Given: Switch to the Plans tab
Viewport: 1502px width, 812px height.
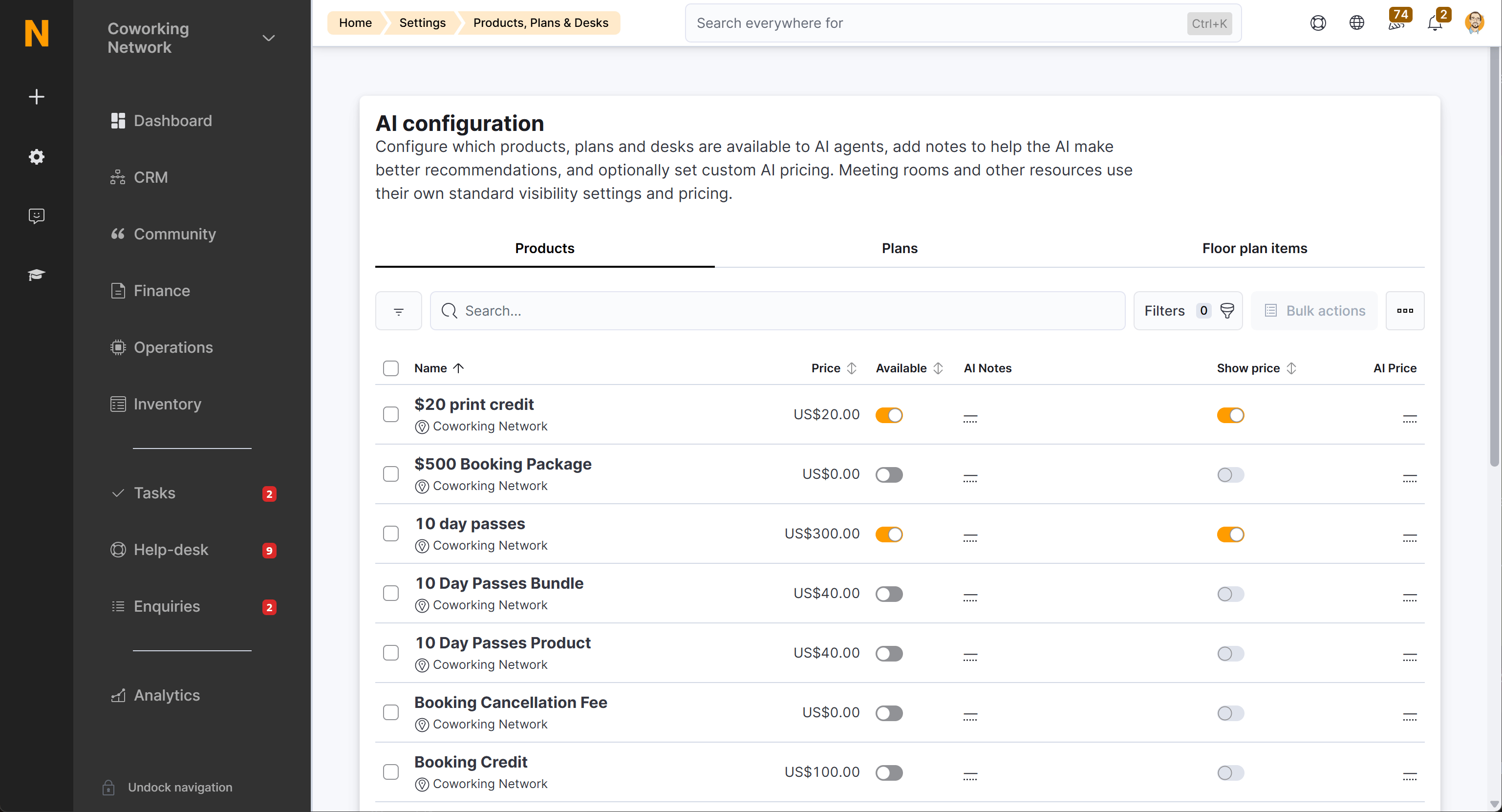Looking at the screenshot, I should pos(900,248).
